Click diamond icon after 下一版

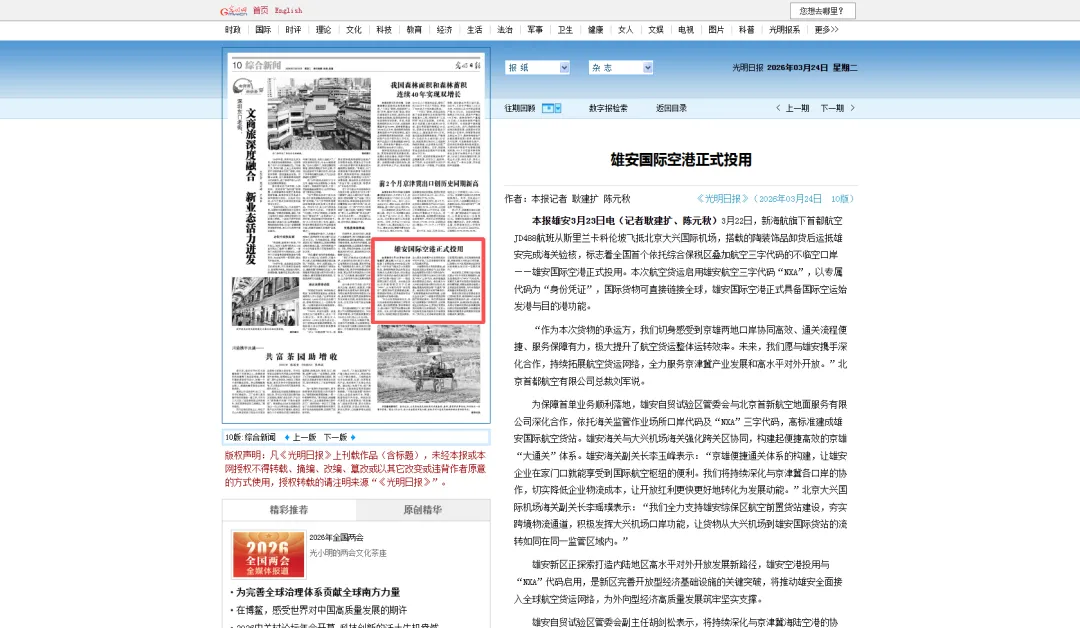click(353, 437)
